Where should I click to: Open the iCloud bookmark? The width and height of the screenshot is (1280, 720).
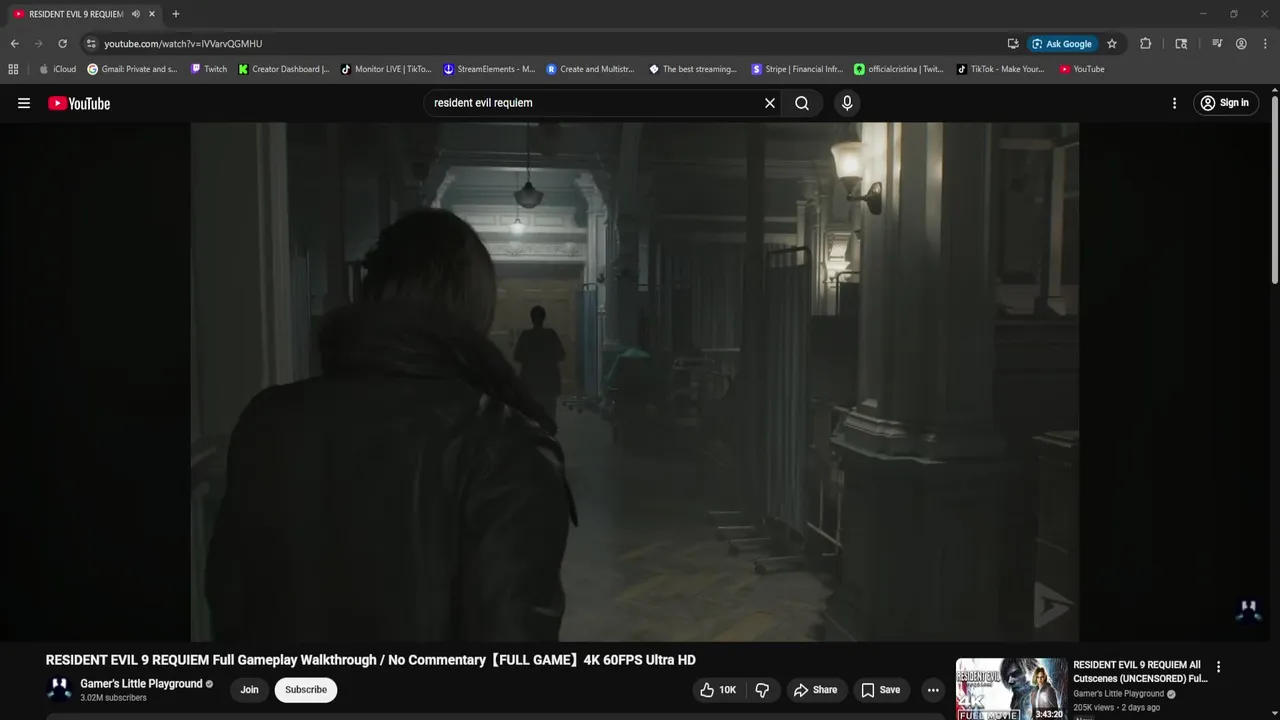click(x=57, y=69)
